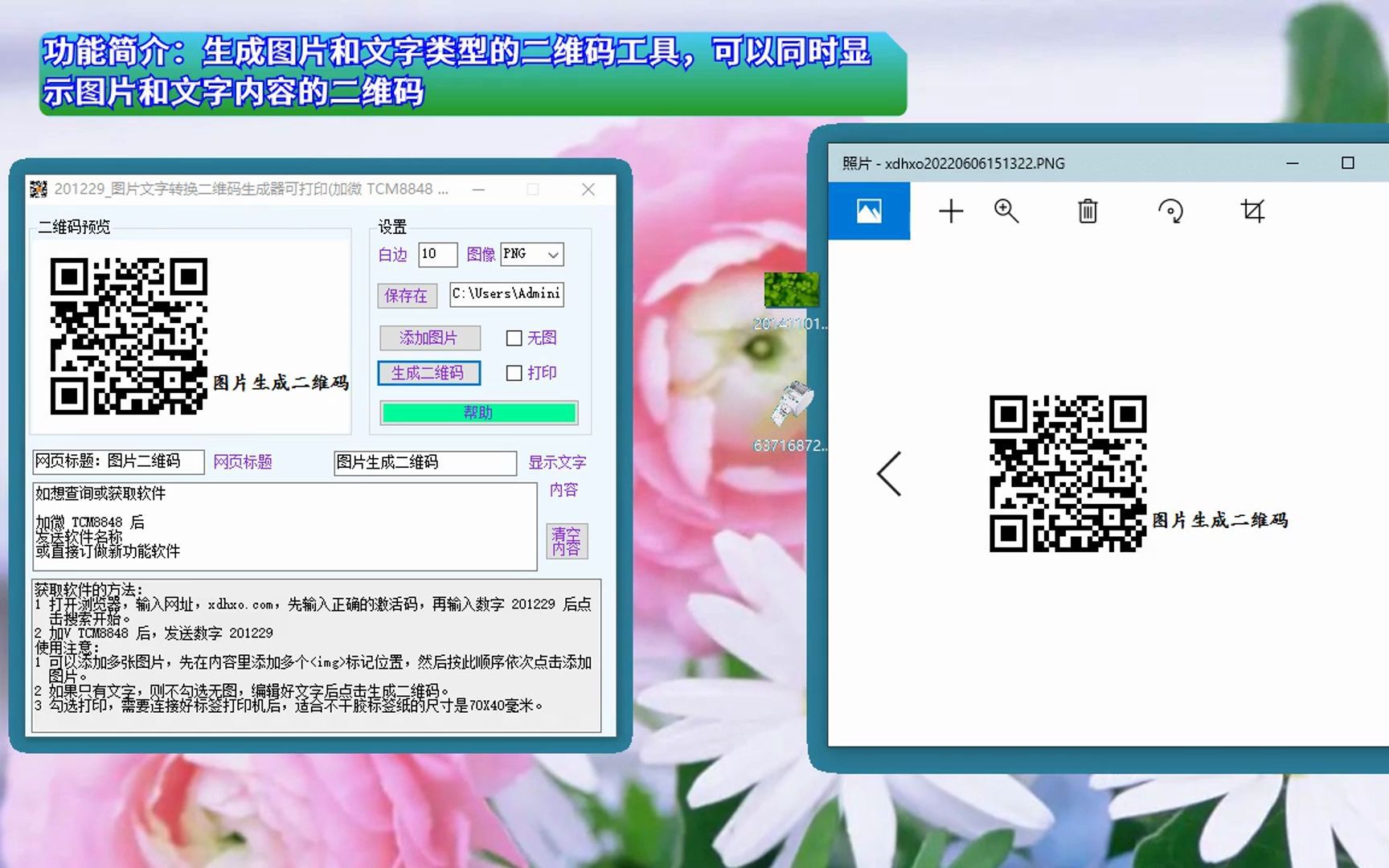Click the 清空内容 button
The width and height of the screenshot is (1389, 868).
pos(567,540)
